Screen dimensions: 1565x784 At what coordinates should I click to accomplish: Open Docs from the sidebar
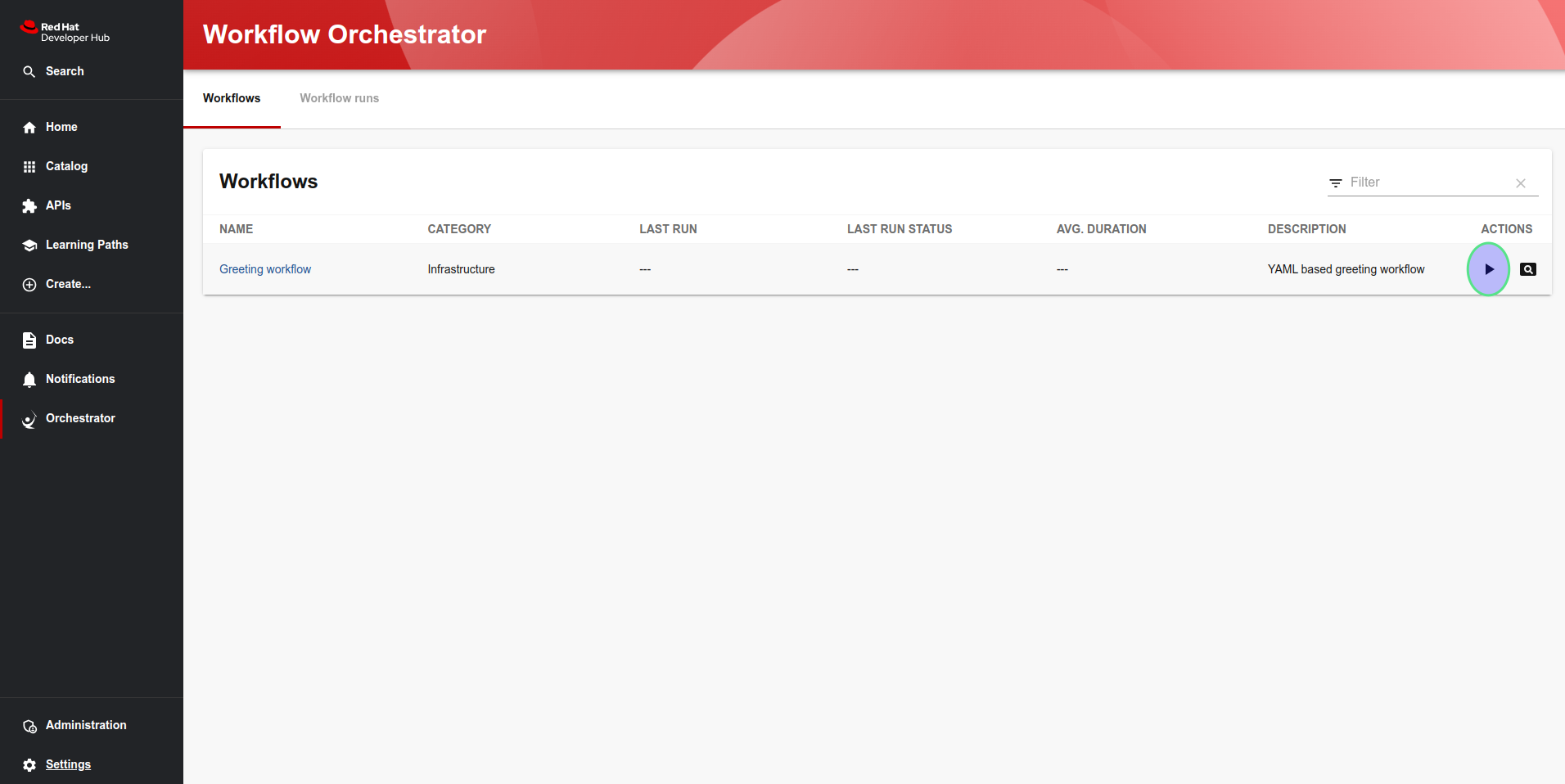(60, 340)
